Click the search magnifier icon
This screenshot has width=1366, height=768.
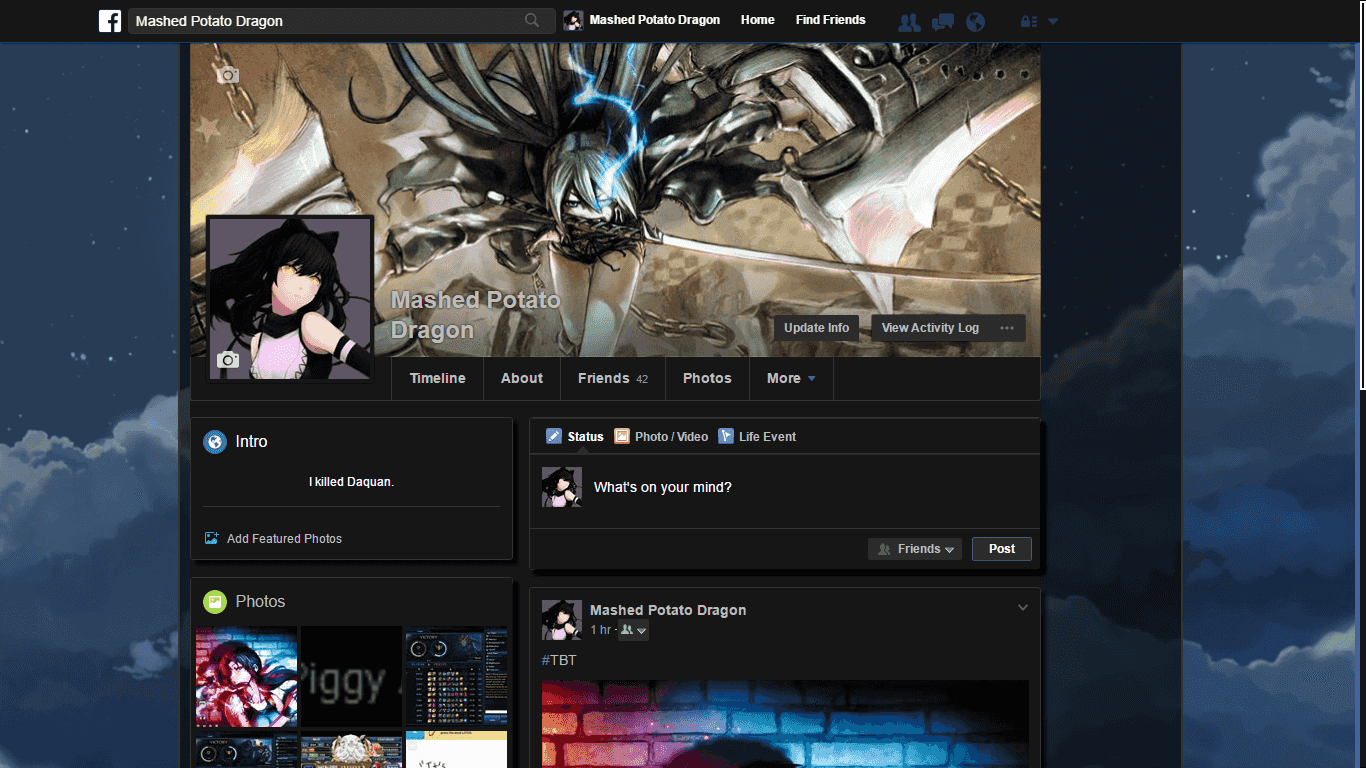(x=532, y=20)
